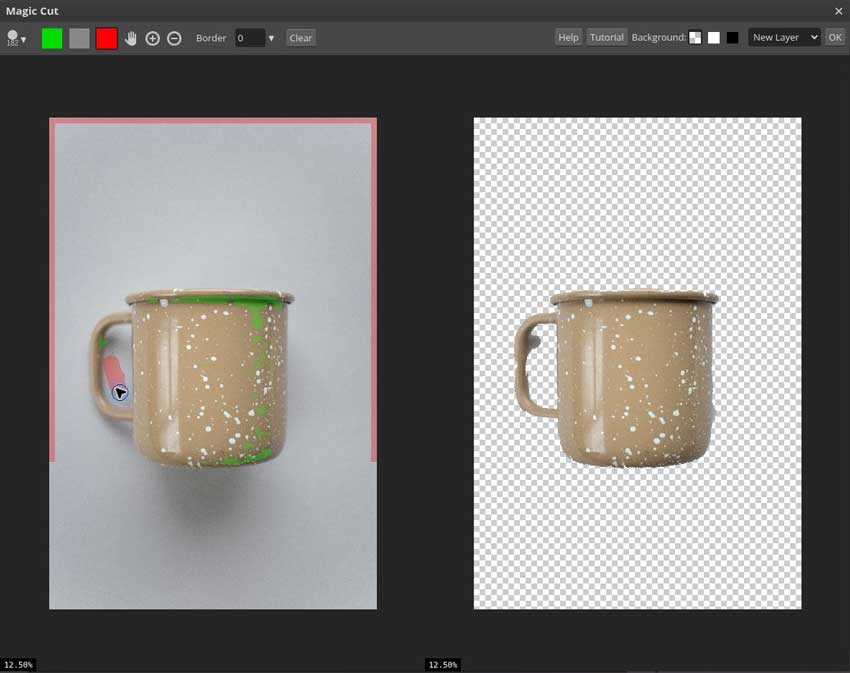Click the source mug image canvas
Screen dimensions: 850x673
(x=213, y=363)
